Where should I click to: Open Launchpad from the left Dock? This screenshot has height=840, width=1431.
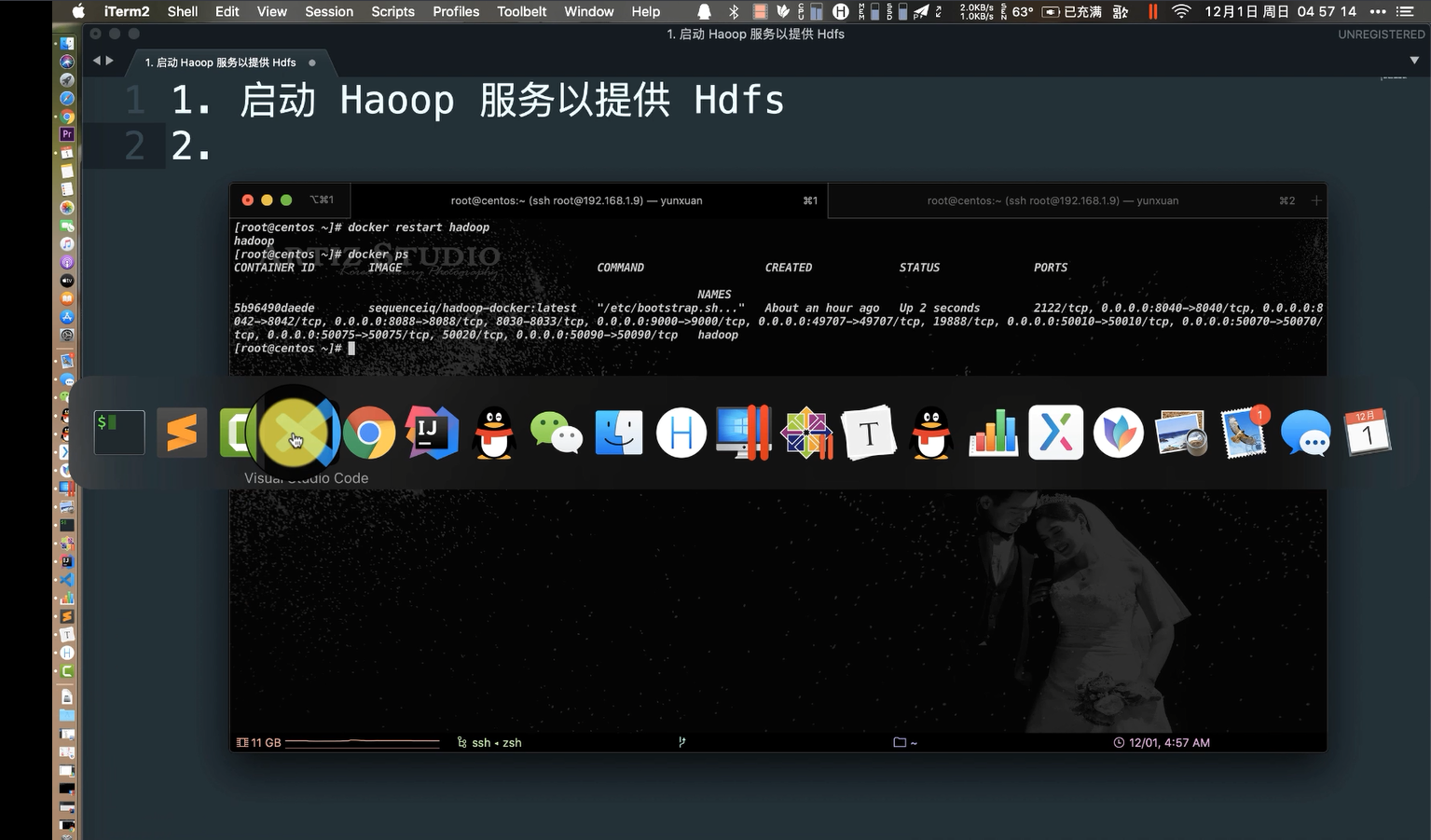click(67, 80)
